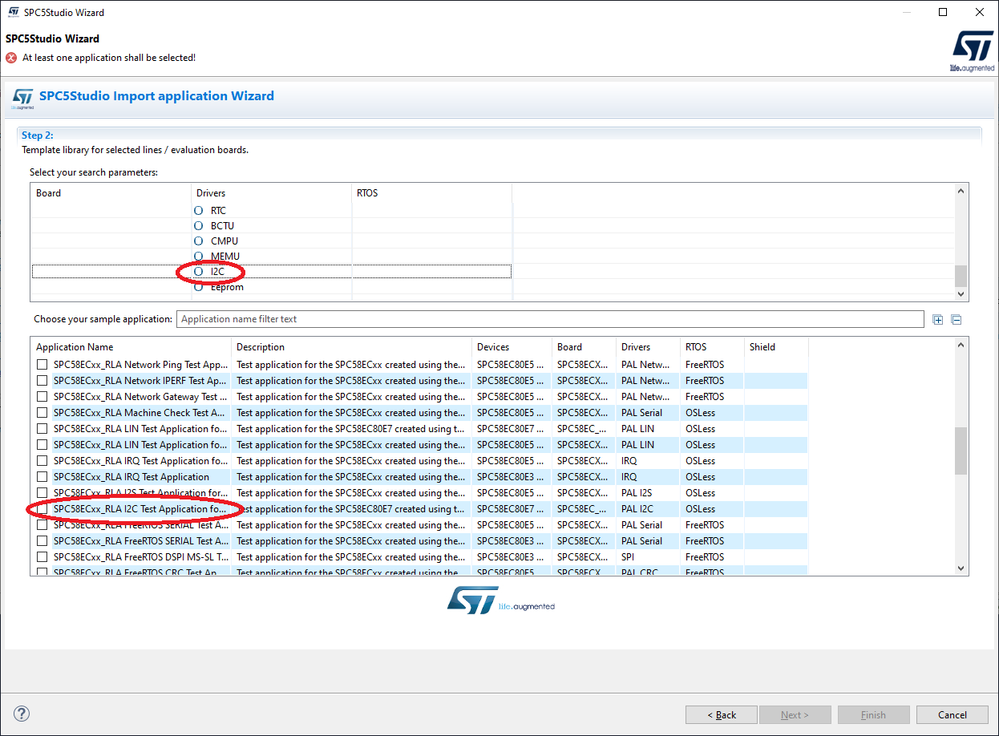Click the collapse all minus icon
The width and height of the screenshot is (999, 736).
(956, 320)
